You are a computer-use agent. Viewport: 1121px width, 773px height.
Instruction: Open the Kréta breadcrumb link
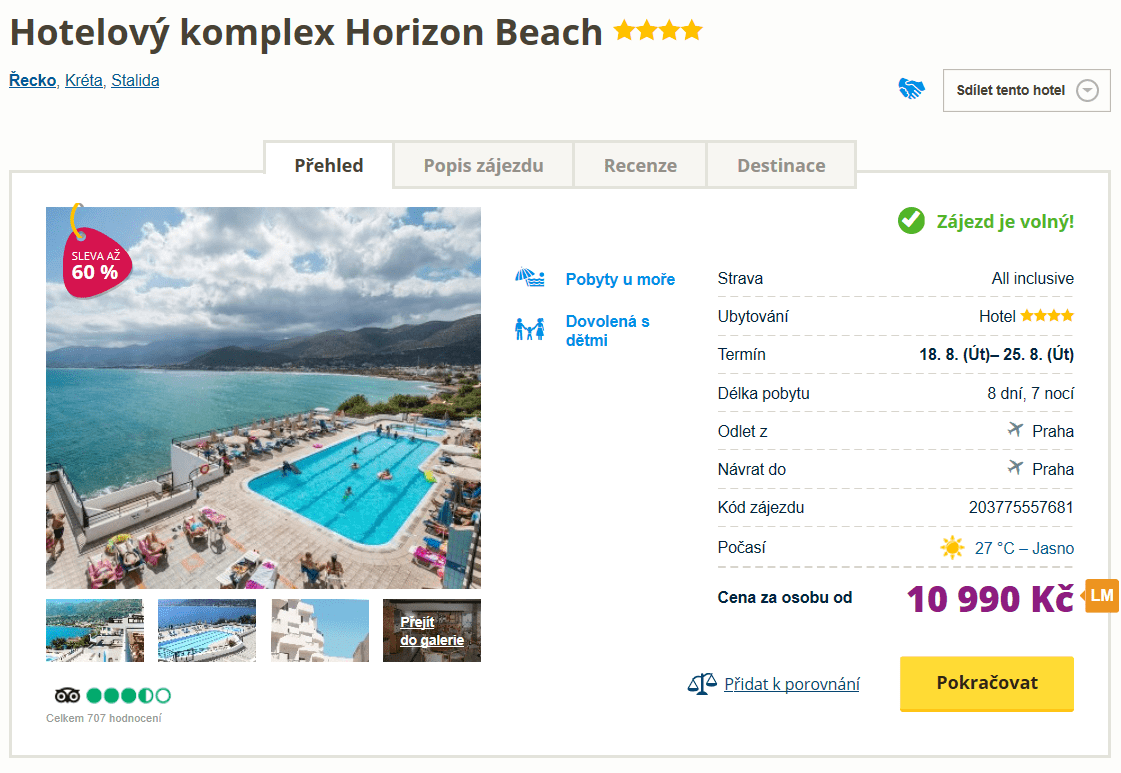[x=84, y=80]
